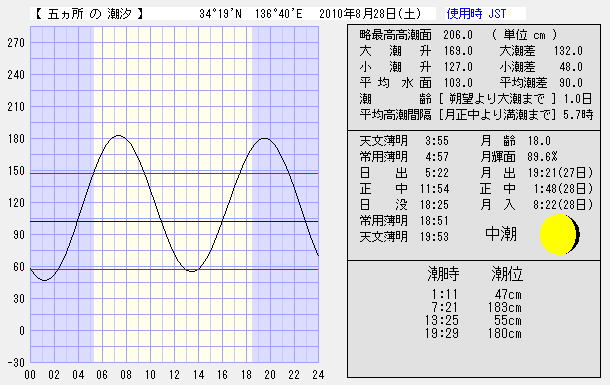Click the 大潮差 value 132.0

pos(568,51)
